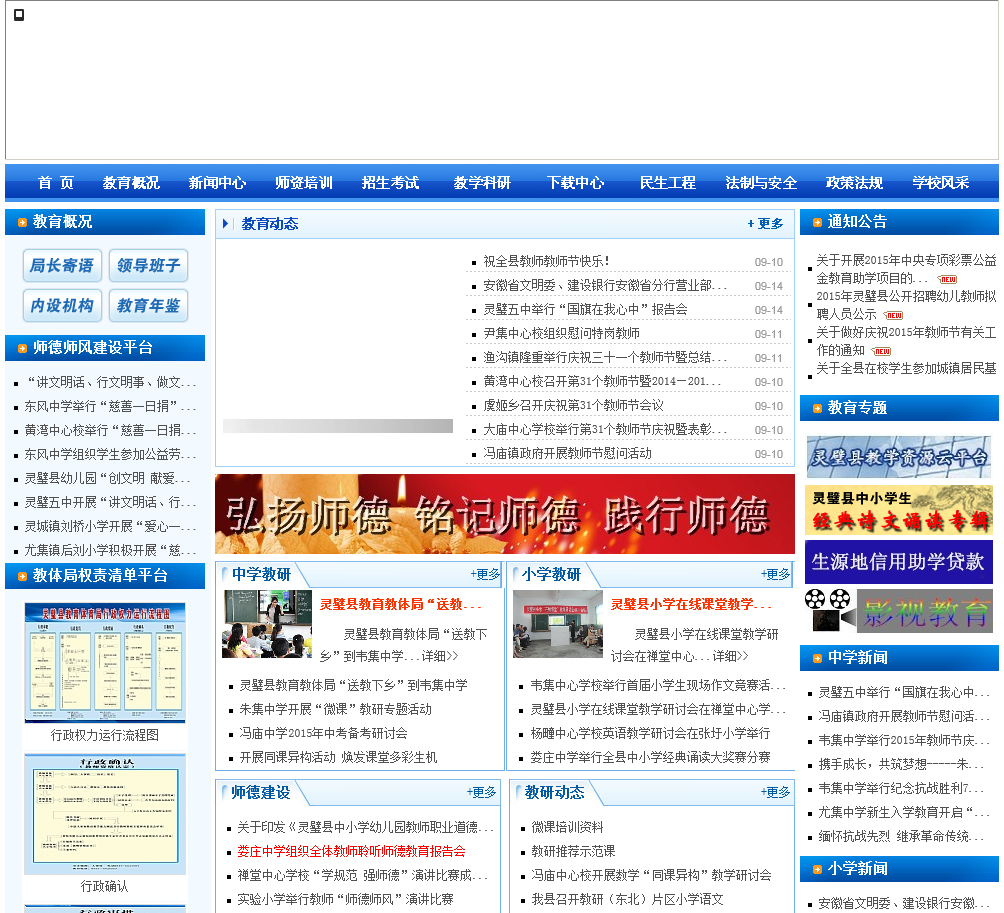Open sidebar item 灵璧县幼儿园"创文明 献爱...
The image size is (1004, 913).
pos(107,478)
